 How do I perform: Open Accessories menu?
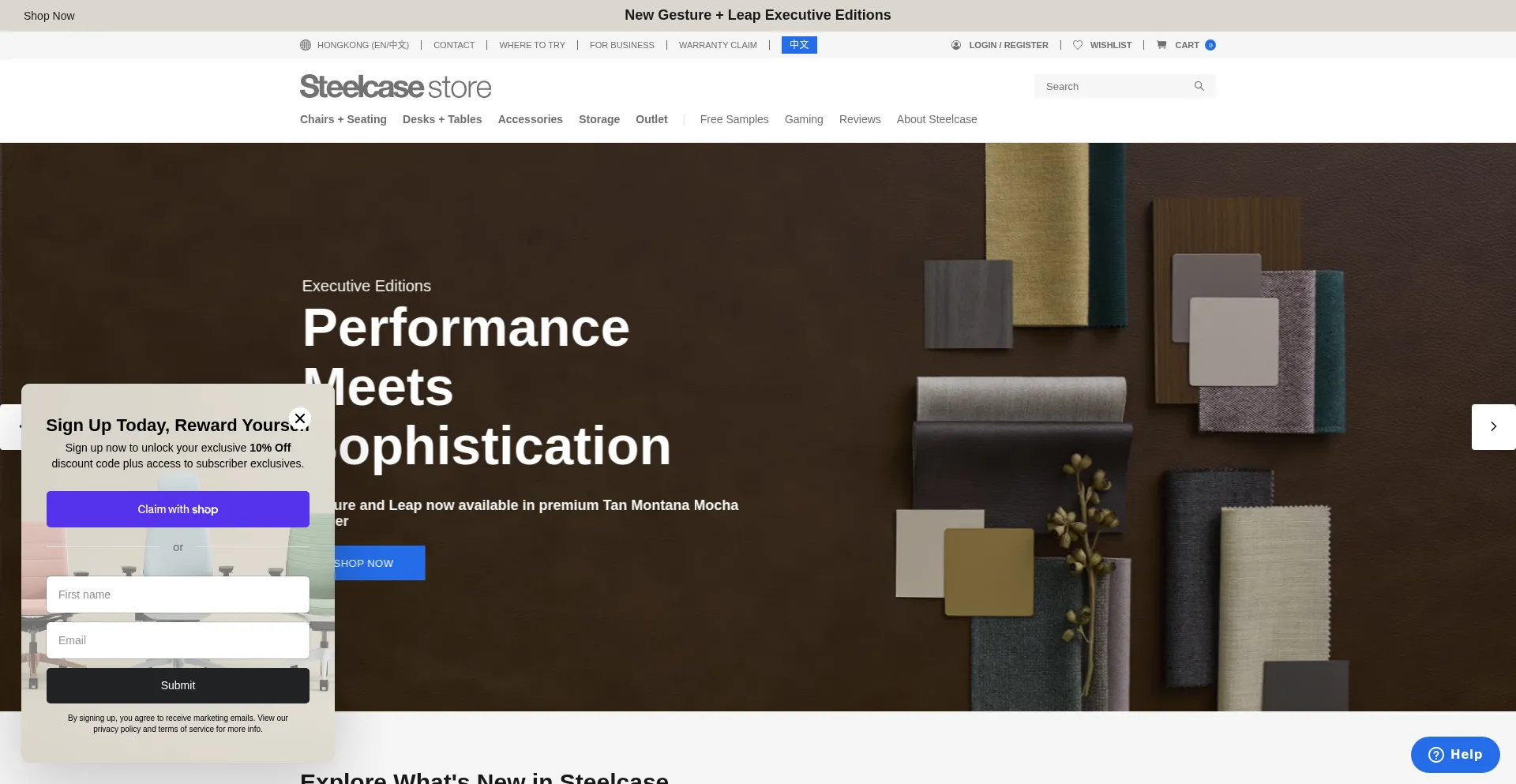click(531, 119)
